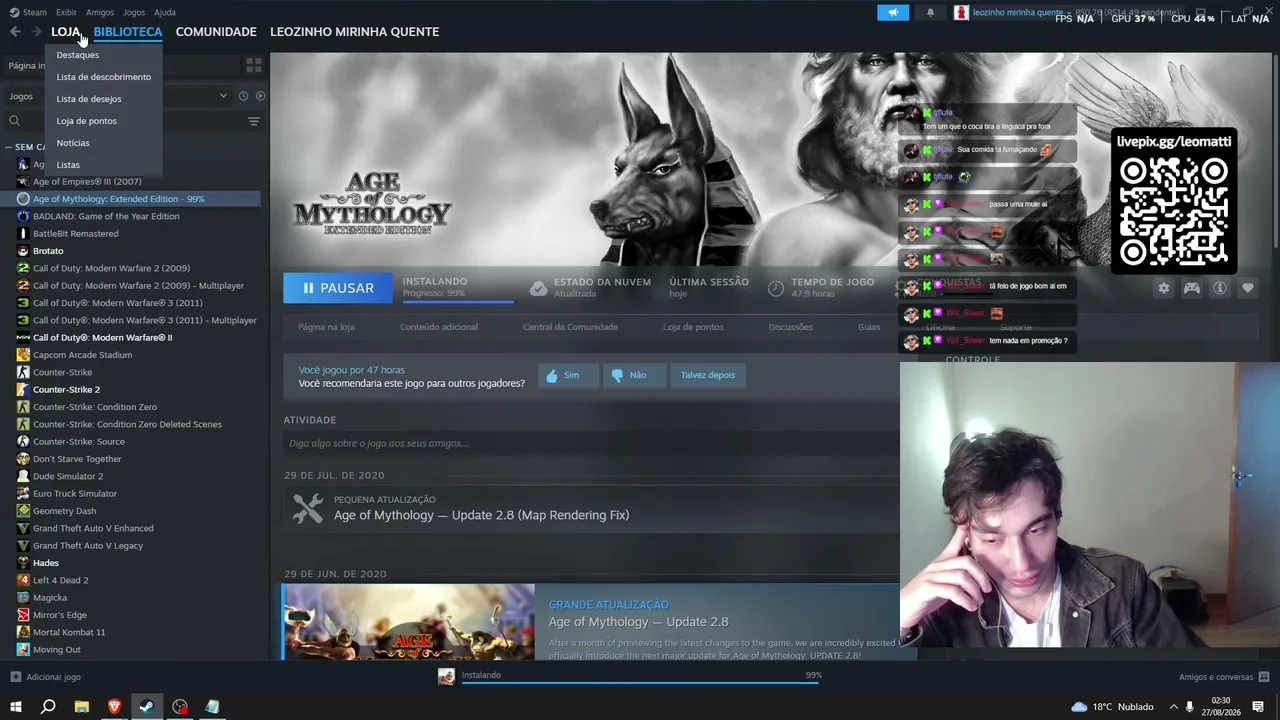Collapse the SEM CATEGORIA section

click(x=10, y=147)
